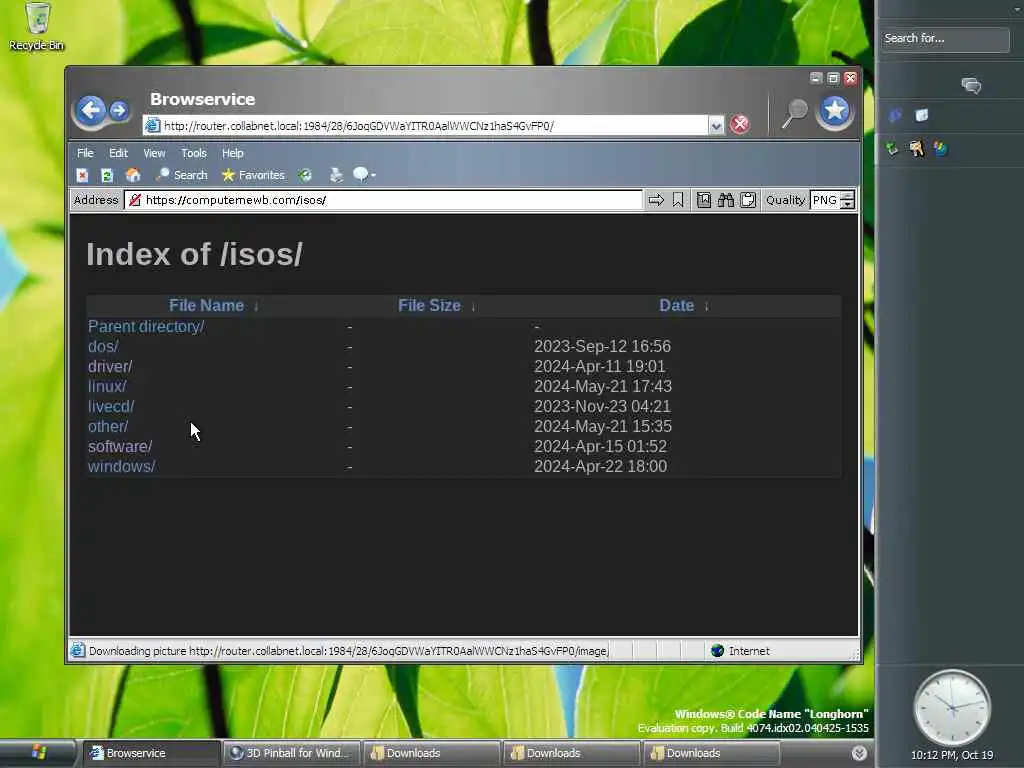This screenshot has height=768, width=1024.
Task: Open the livecd/ folder link
Action: [111, 406]
